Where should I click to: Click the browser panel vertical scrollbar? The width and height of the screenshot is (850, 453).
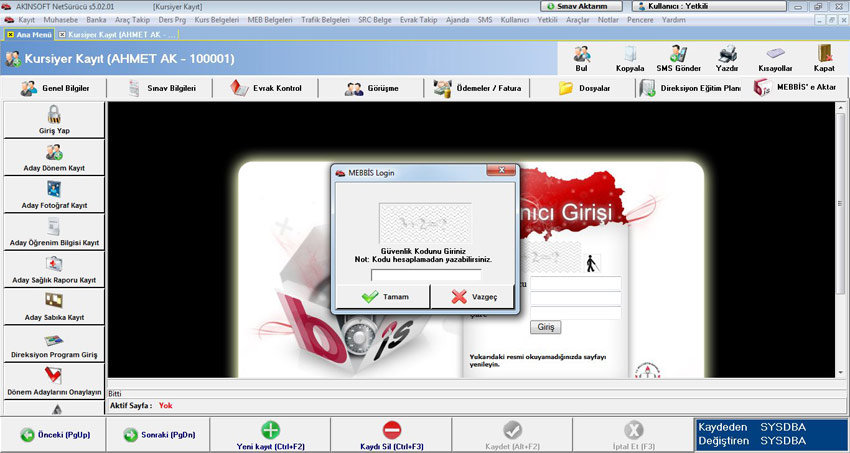pos(841,238)
